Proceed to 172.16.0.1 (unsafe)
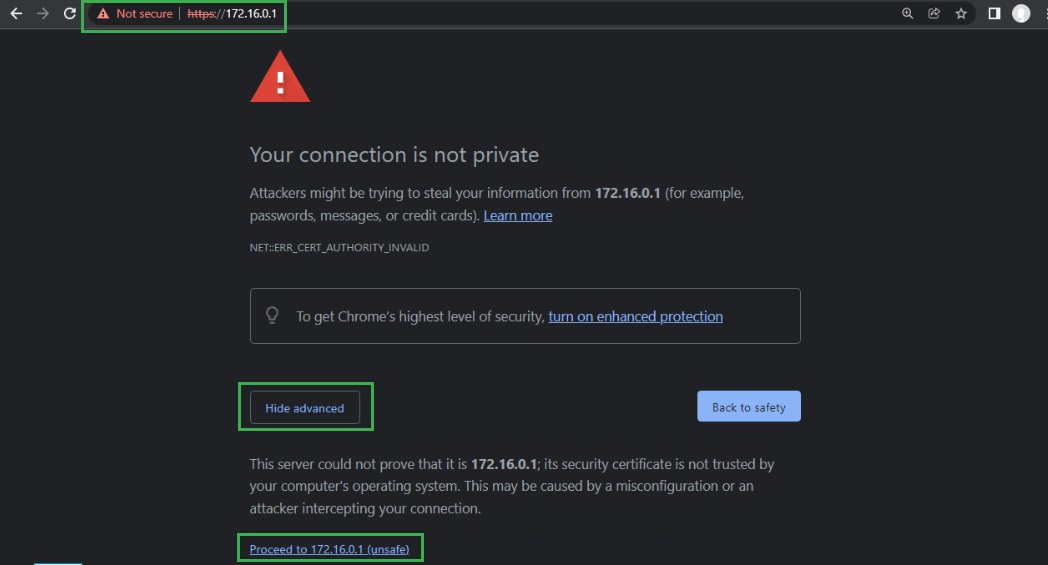Viewport: 1048px width, 565px height. pyautogui.click(x=329, y=549)
